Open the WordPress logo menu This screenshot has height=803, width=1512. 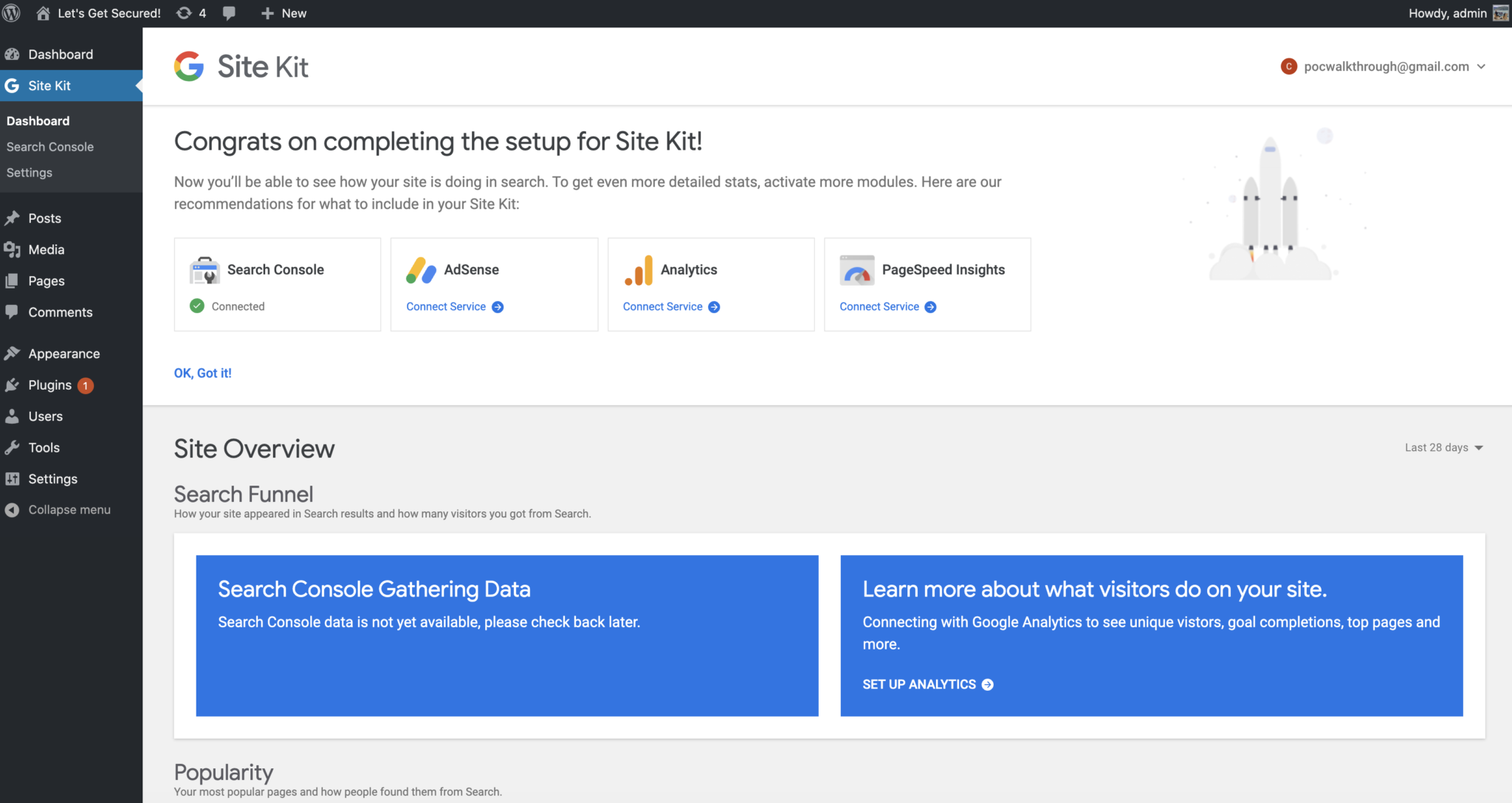tap(11, 13)
